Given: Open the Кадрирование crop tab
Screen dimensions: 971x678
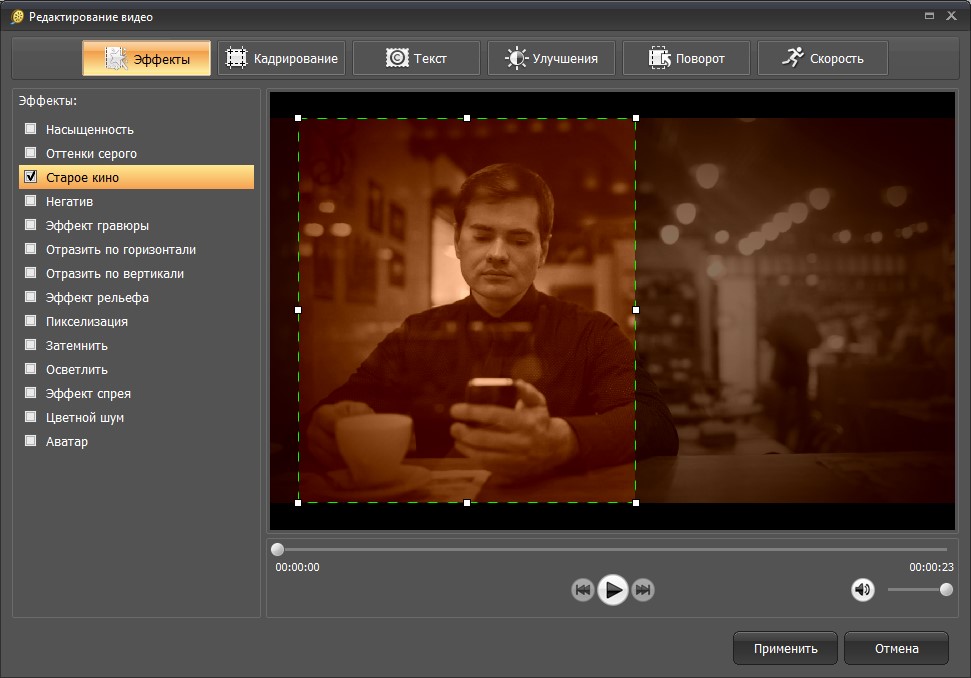Looking at the screenshot, I should coord(282,58).
